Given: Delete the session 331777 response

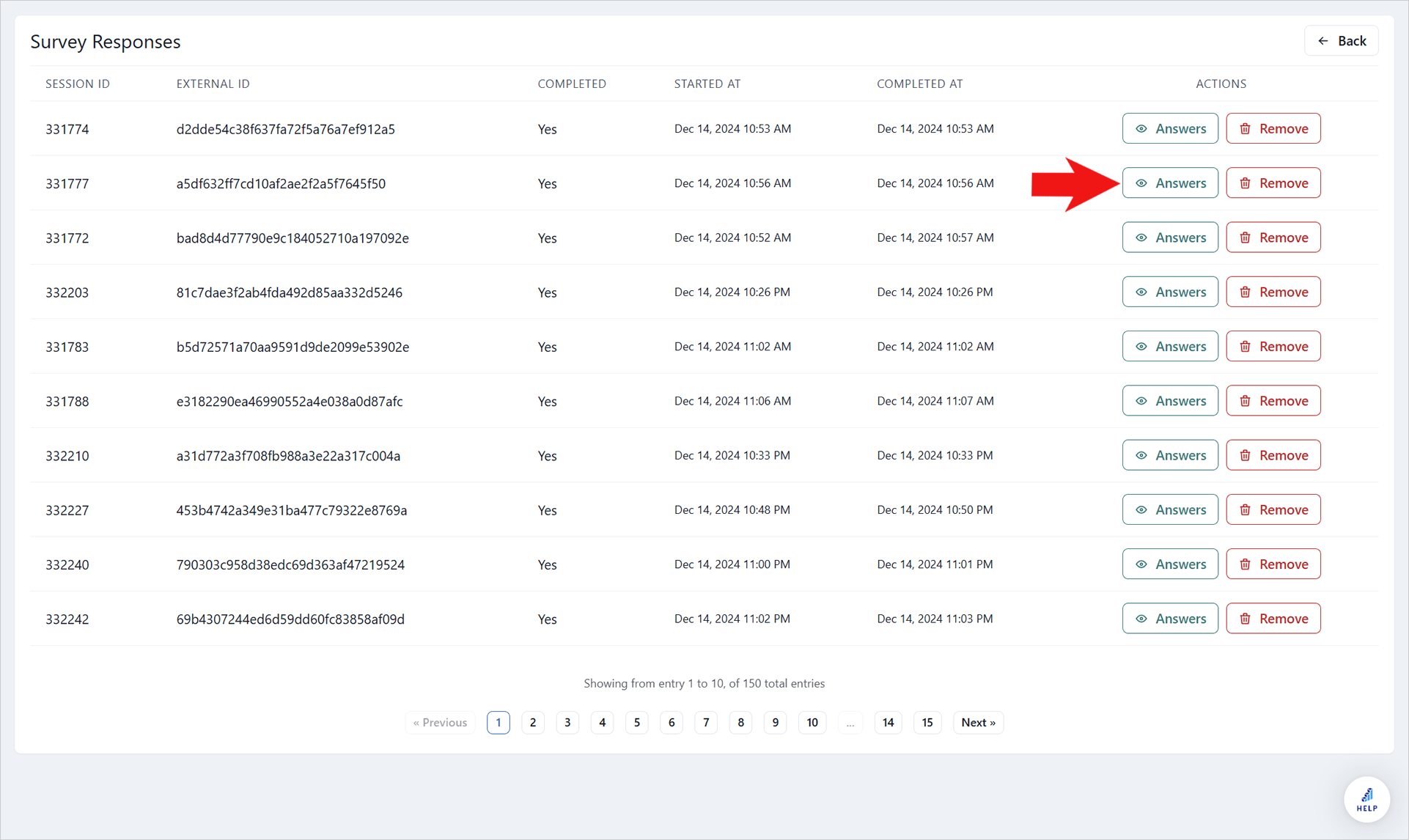Looking at the screenshot, I should click(x=1273, y=183).
